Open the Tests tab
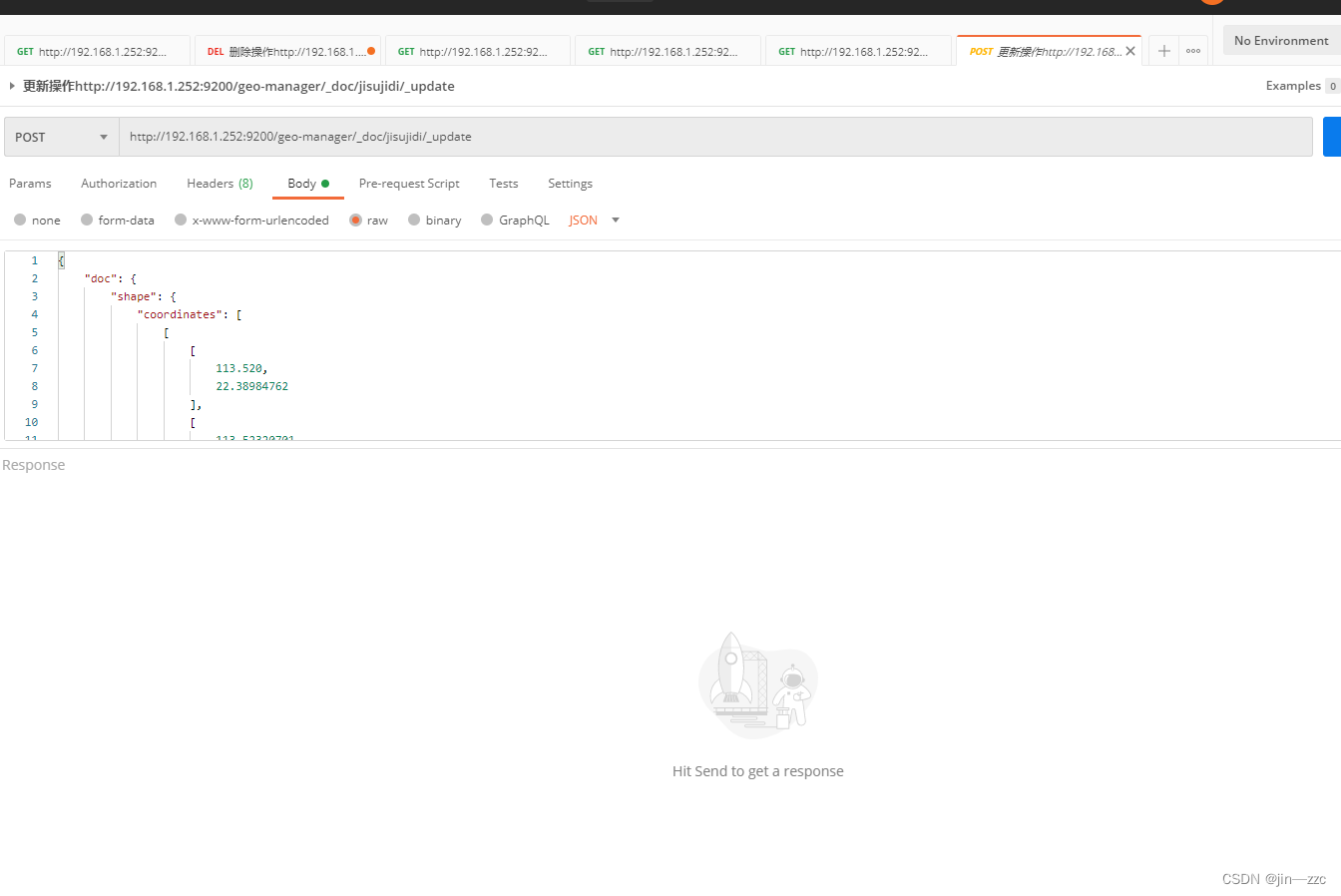1341x896 pixels. [504, 184]
